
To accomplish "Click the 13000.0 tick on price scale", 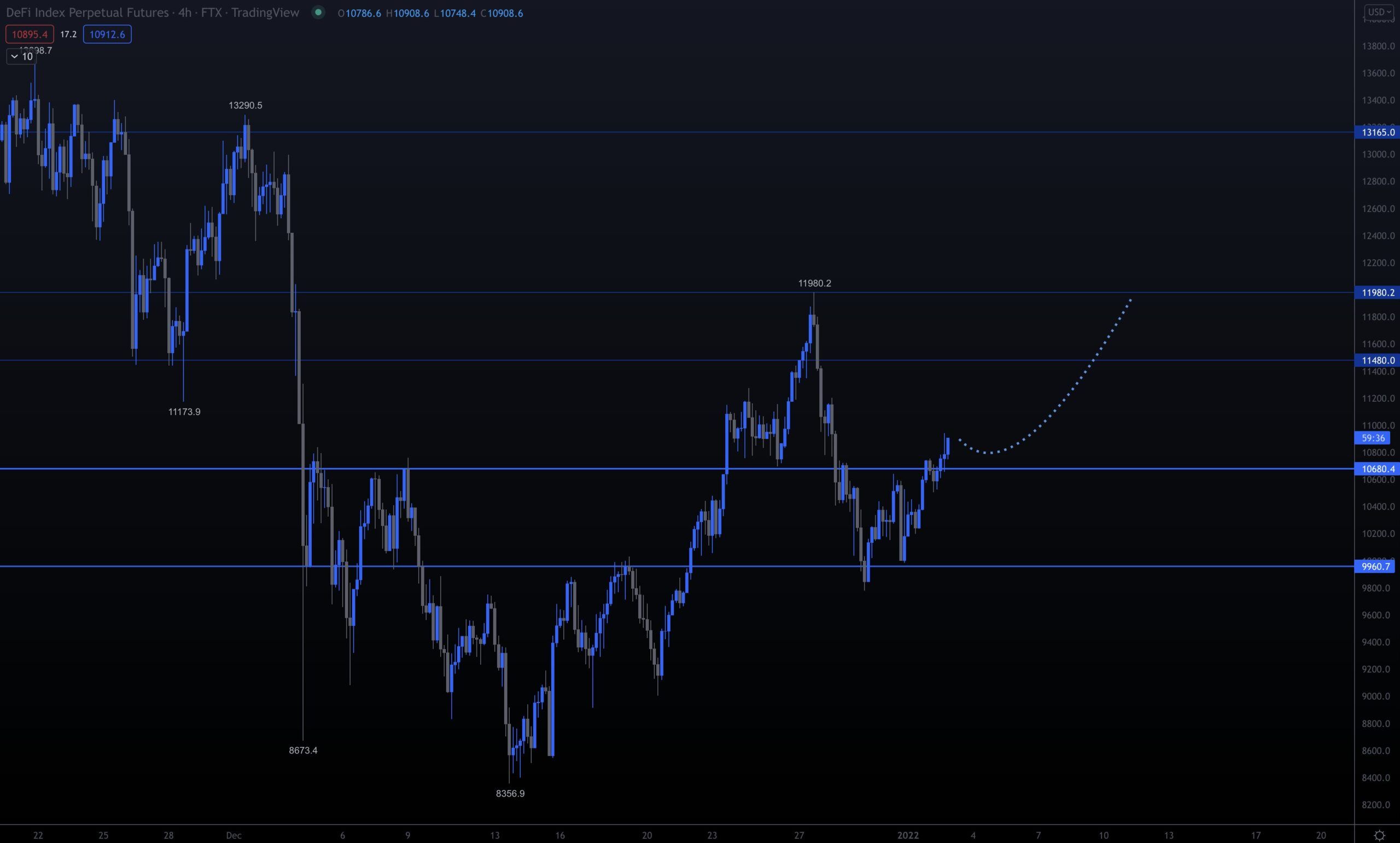I will 1377,155.
